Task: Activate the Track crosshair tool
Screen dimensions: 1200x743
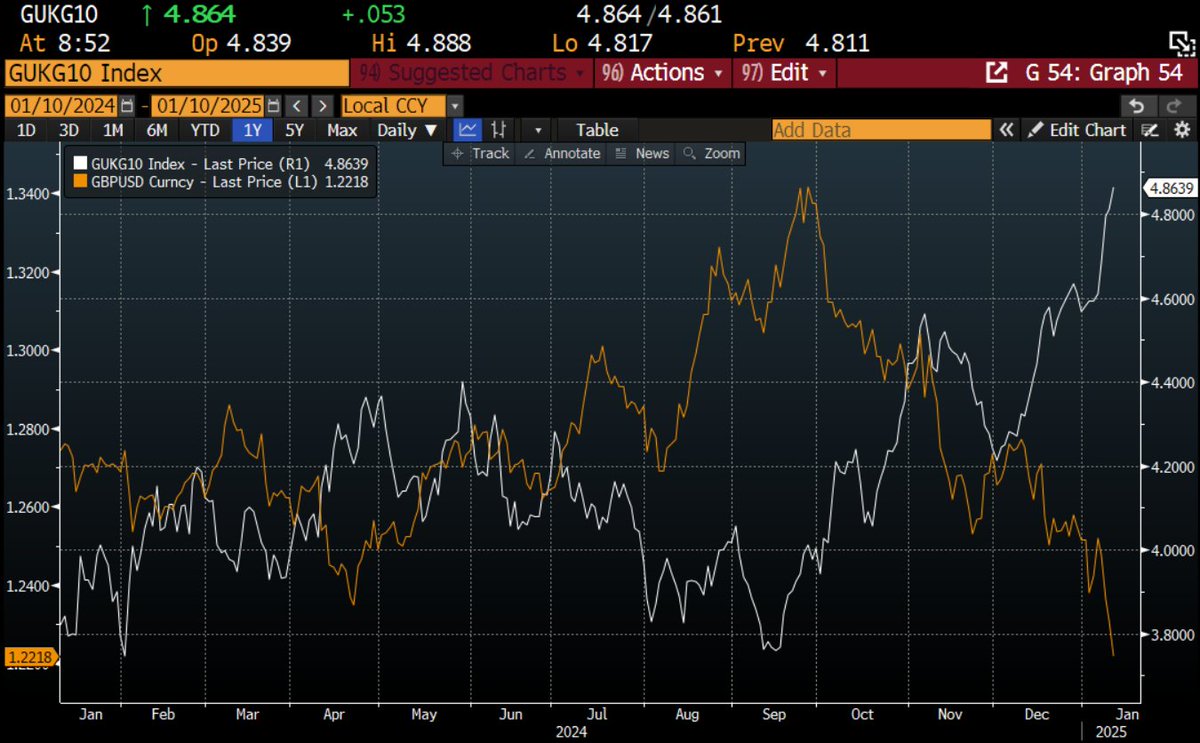Action: click(481, 153)
